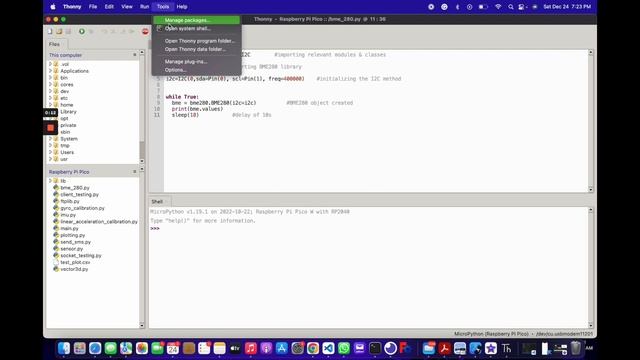The width and height of the screenshot is (640, 360).
Task: Open WhatsApp from the dock
Action: tap(344, 348)
